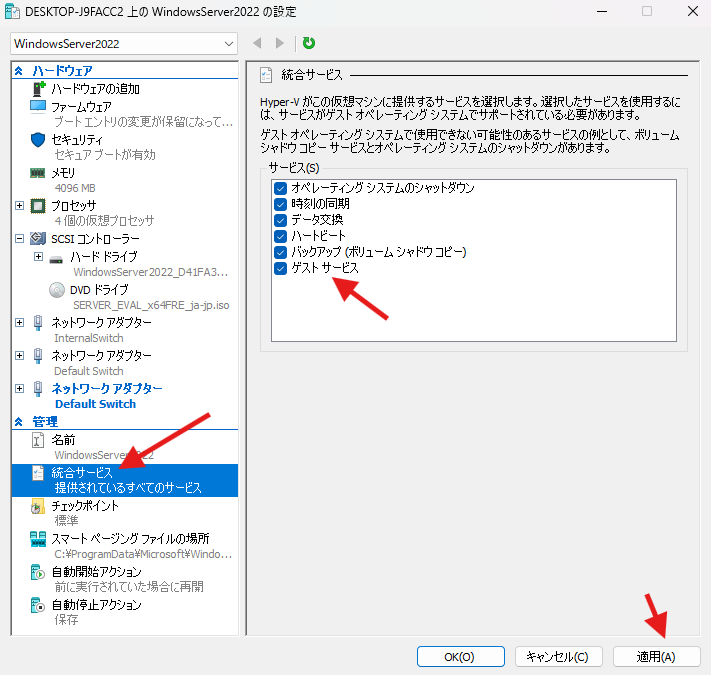This screenshot has height=675, width=711.
Task: Select the ハードウェアの追加 tree item label
Action: click(x=95, y=89)
